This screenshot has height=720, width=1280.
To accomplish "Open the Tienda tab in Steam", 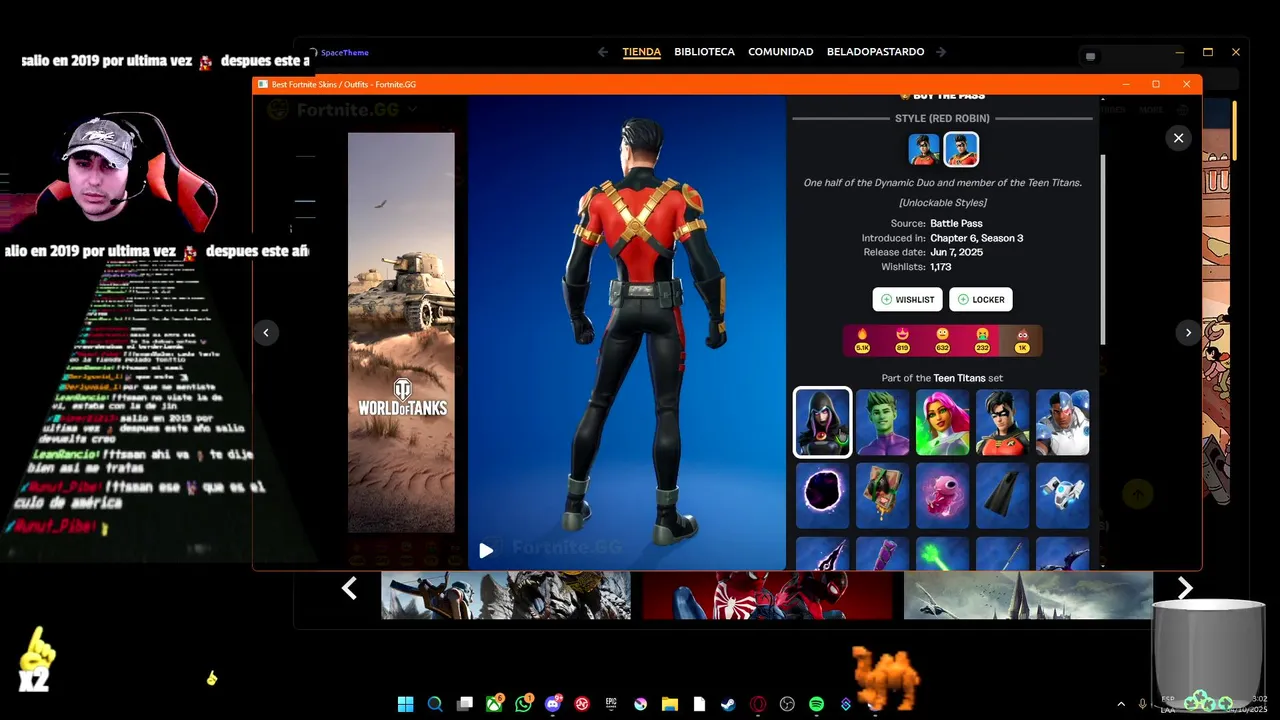I will click(x=641, y=52).
